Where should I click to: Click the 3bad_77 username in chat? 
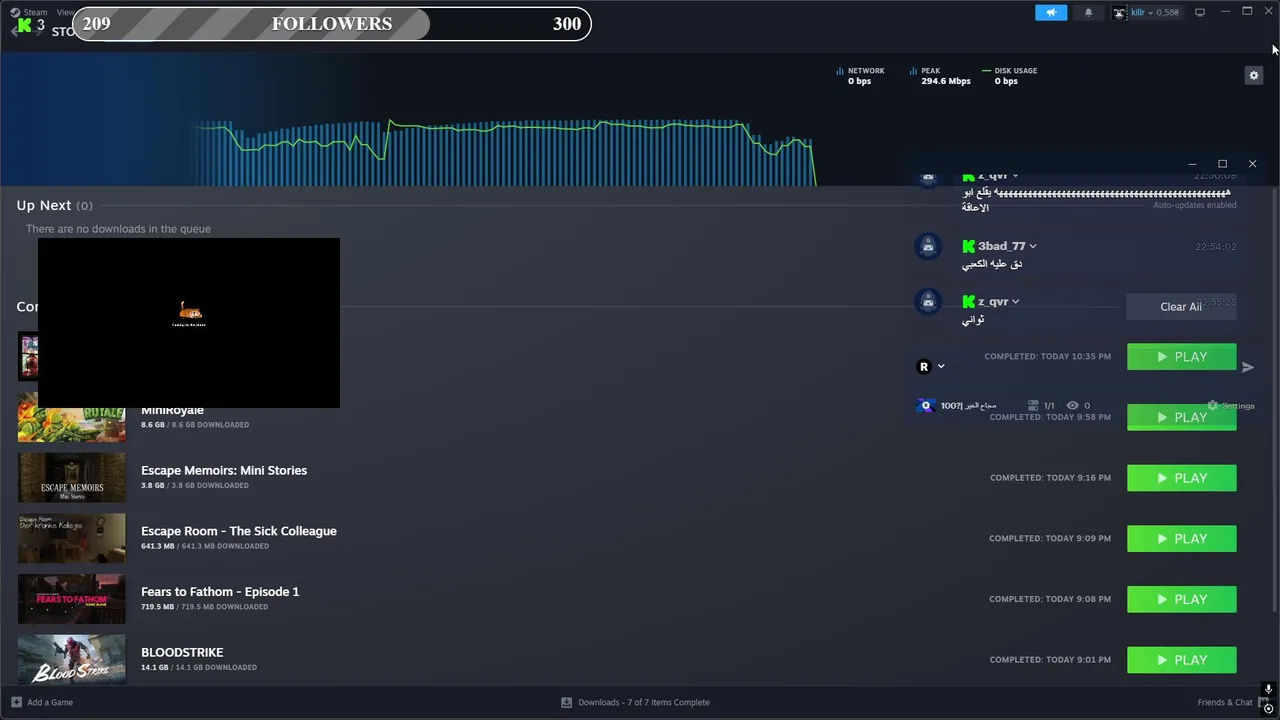point(1001,246)
